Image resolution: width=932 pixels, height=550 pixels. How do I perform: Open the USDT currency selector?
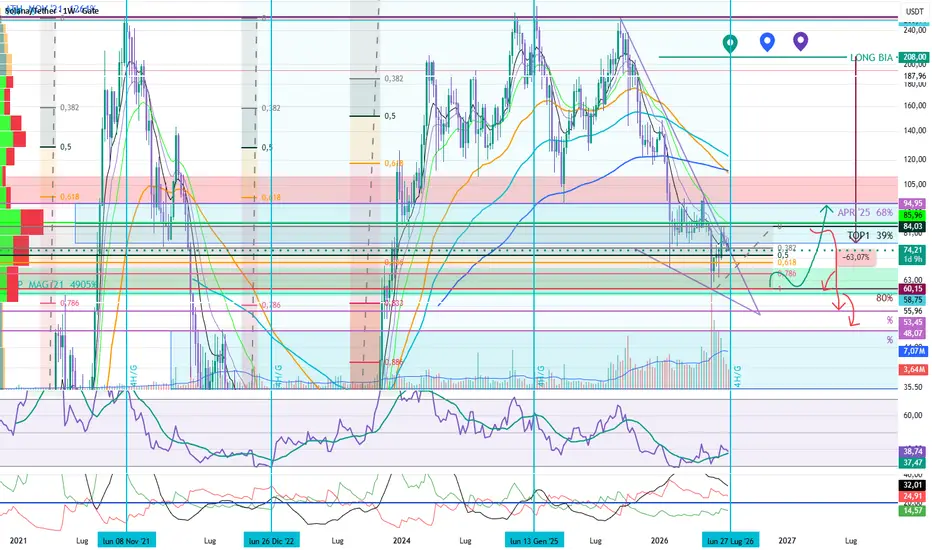[x=914, y=11]
